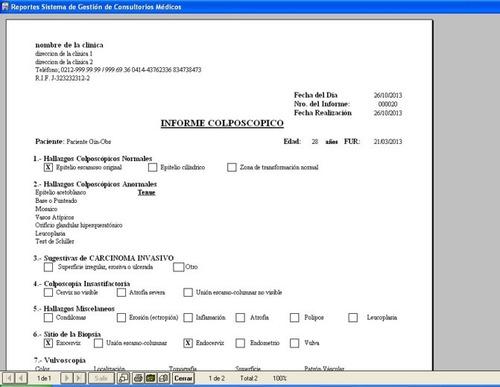500x387 pixels.
Task: Click the Salir button
Action: click(x=101, y=378)
